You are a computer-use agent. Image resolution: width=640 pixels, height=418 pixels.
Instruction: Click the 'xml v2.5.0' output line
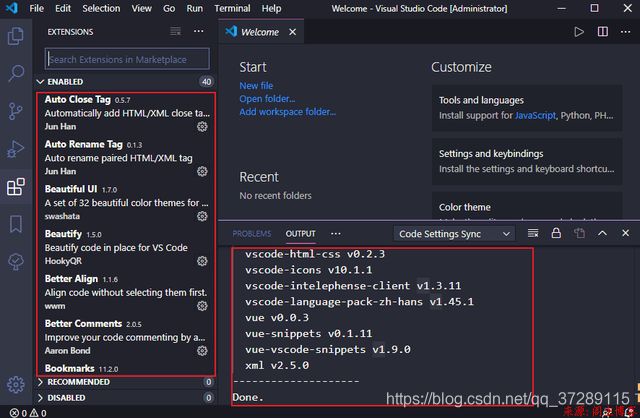[x=277, y=365]
